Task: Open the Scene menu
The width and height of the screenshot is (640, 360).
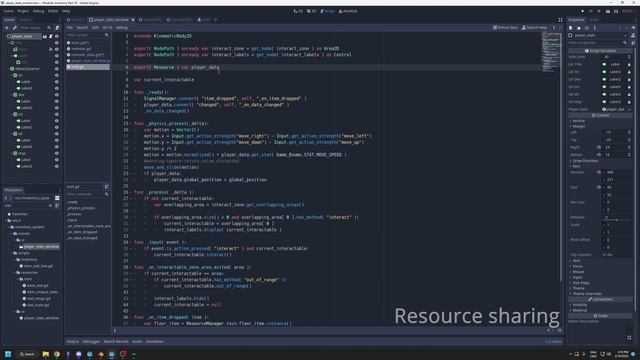Action: point(8,11)
